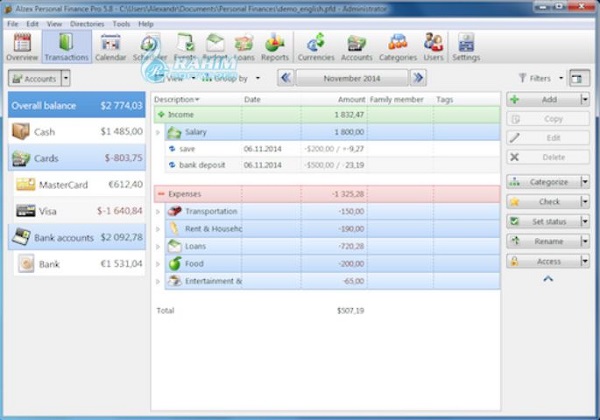Go to the next month arrow
Viewport: 600px width, 420px height.
[418, 78]
